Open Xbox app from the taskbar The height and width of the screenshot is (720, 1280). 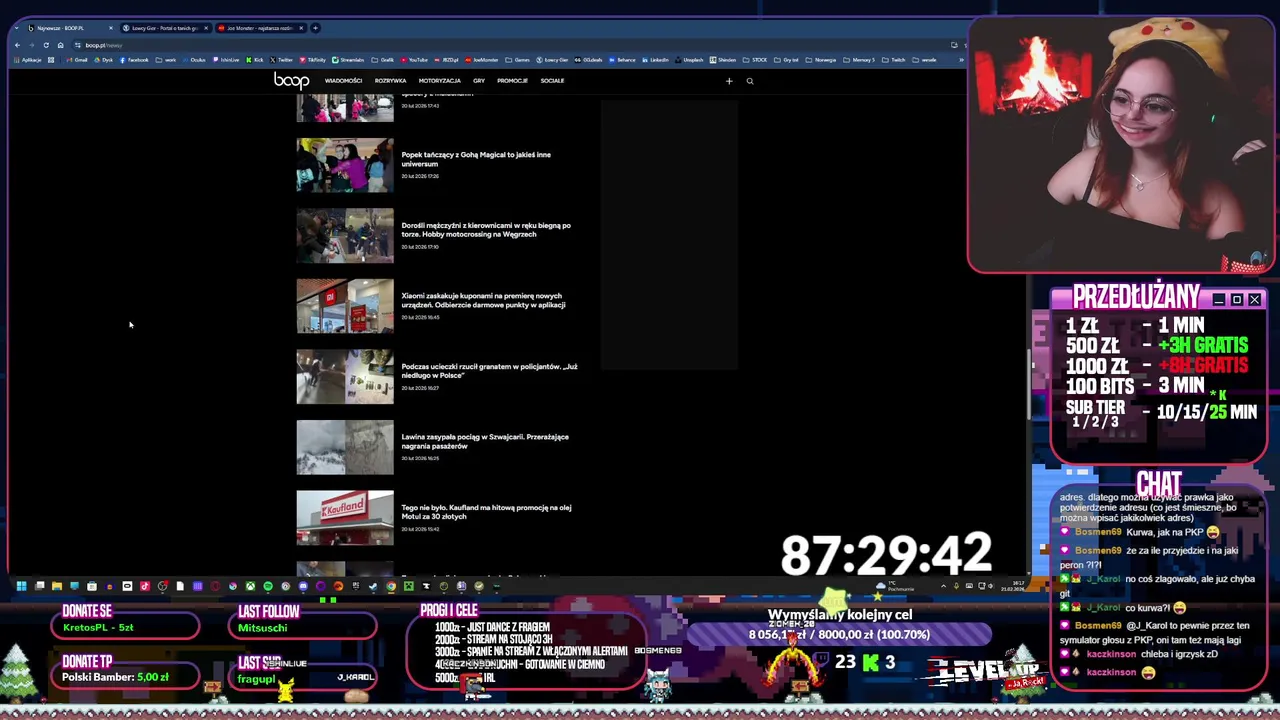(x=250, y=586)
